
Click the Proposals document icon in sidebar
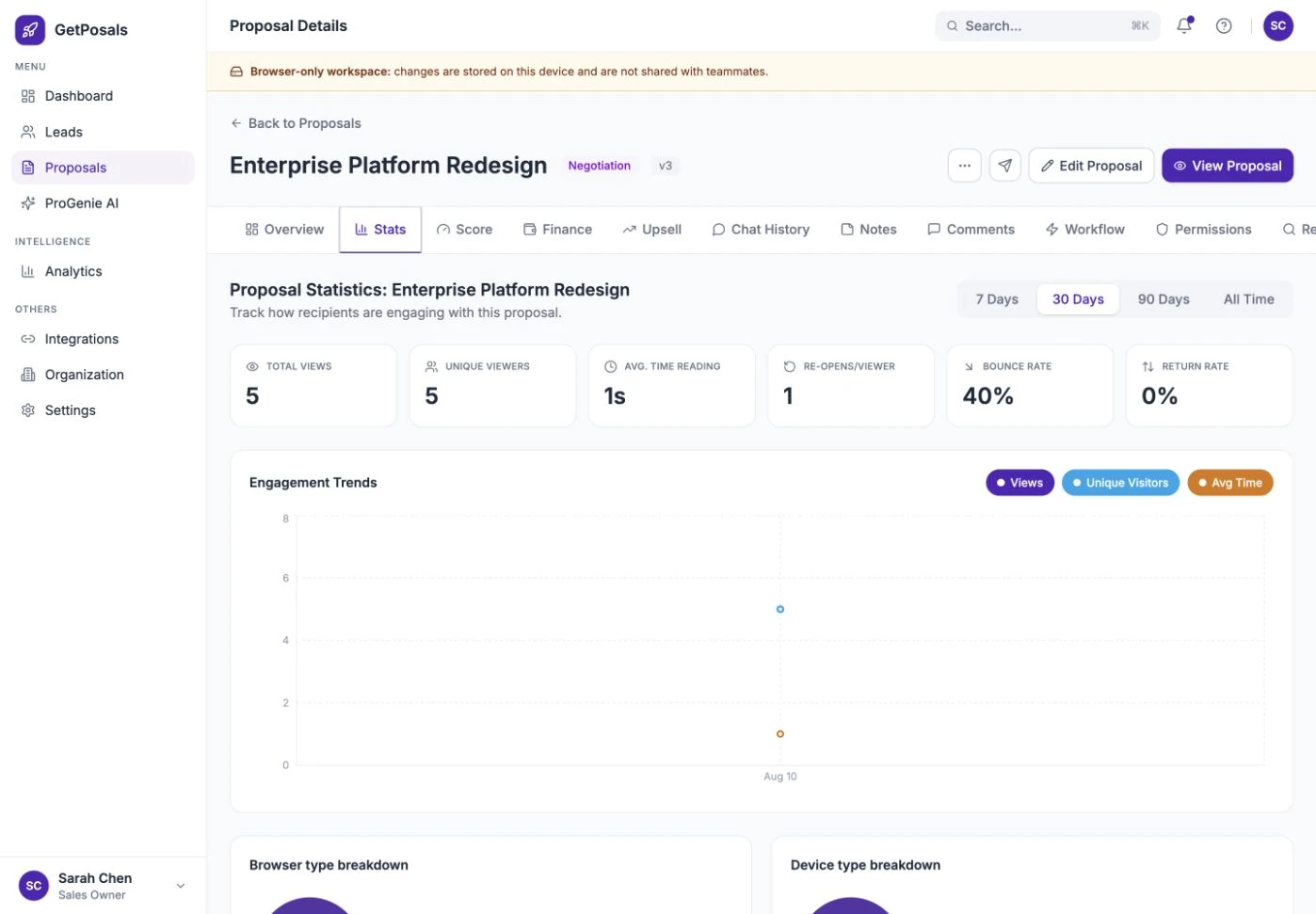(x=28, y=168)
